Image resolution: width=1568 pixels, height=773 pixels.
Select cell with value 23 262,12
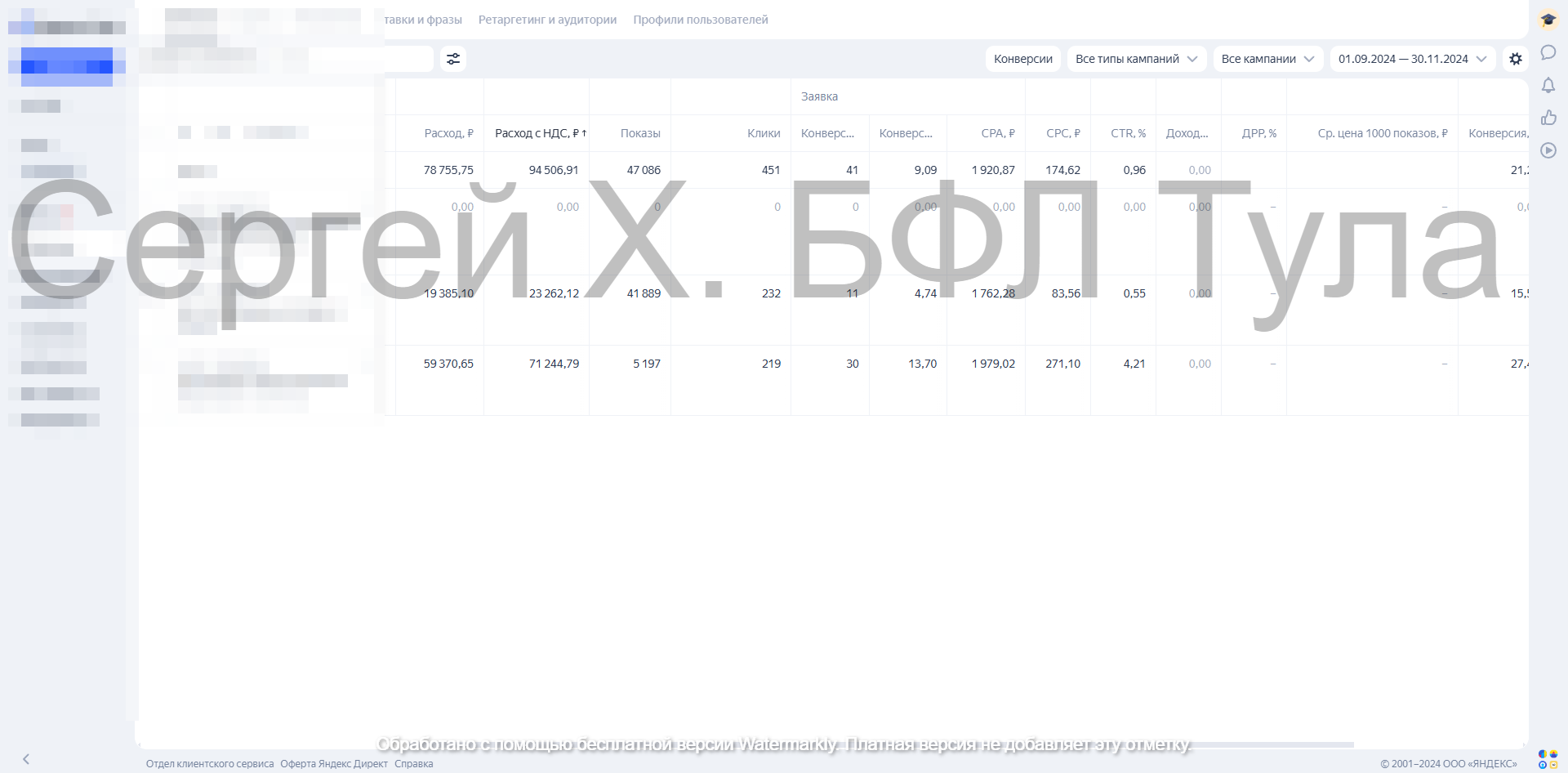click(554, 293)
